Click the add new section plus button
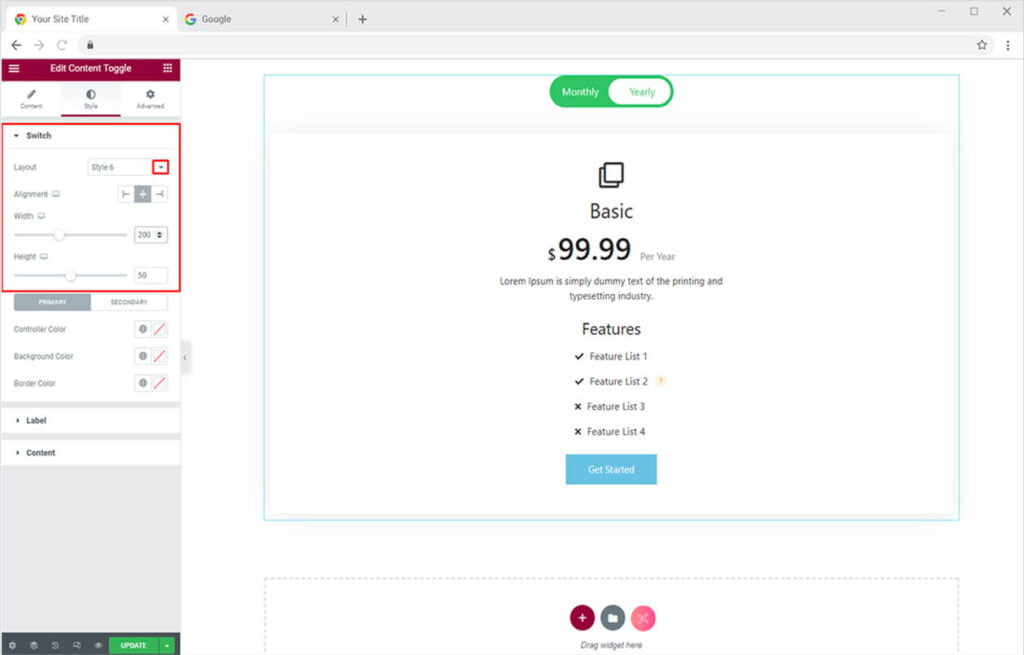Viewport: 1024px width, 655px height. [x=582, y=618]
